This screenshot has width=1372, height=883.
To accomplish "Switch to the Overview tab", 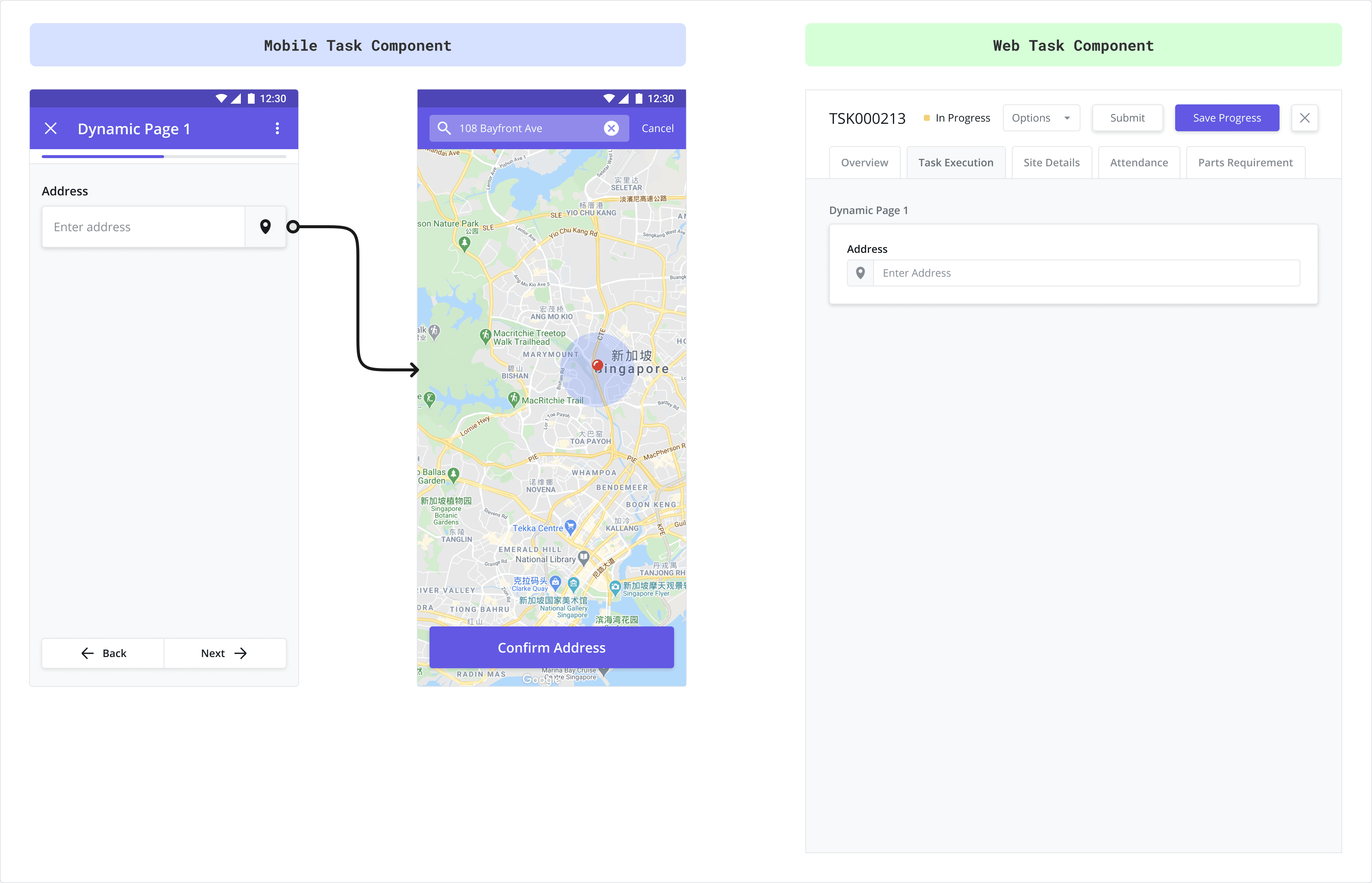I will (x=864, y=162).
